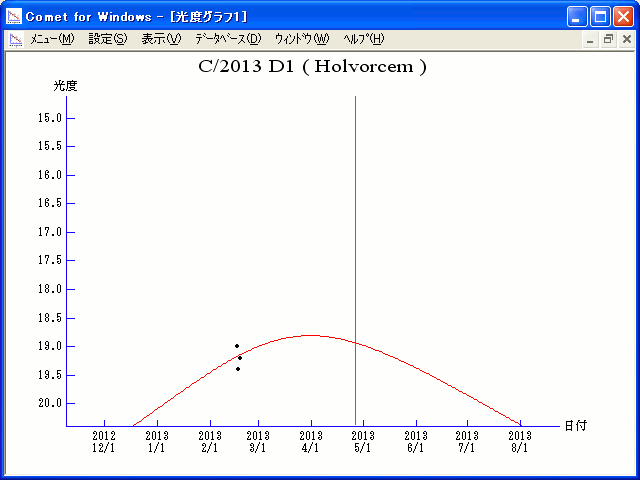Click the 18.0 magnitude label
This screenshot has height=480, width=640.
(50, 289)
